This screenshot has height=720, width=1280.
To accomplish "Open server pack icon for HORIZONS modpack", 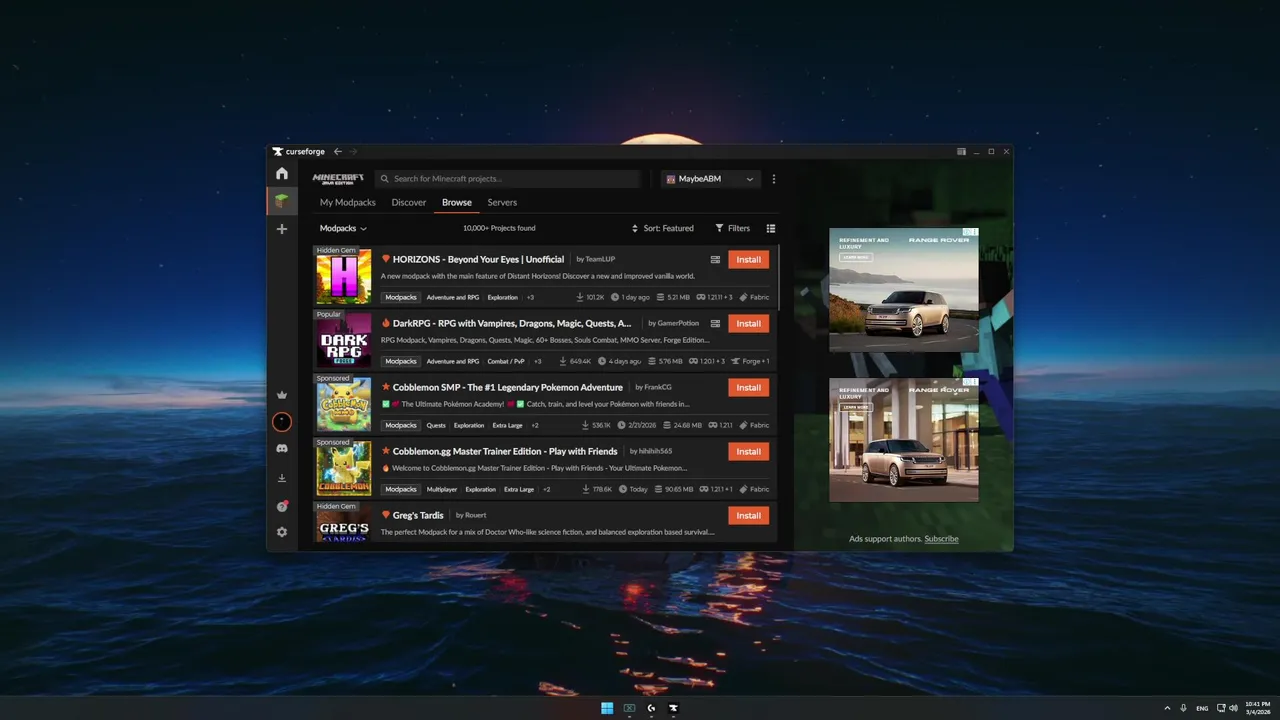I will (x=715, y=259).
